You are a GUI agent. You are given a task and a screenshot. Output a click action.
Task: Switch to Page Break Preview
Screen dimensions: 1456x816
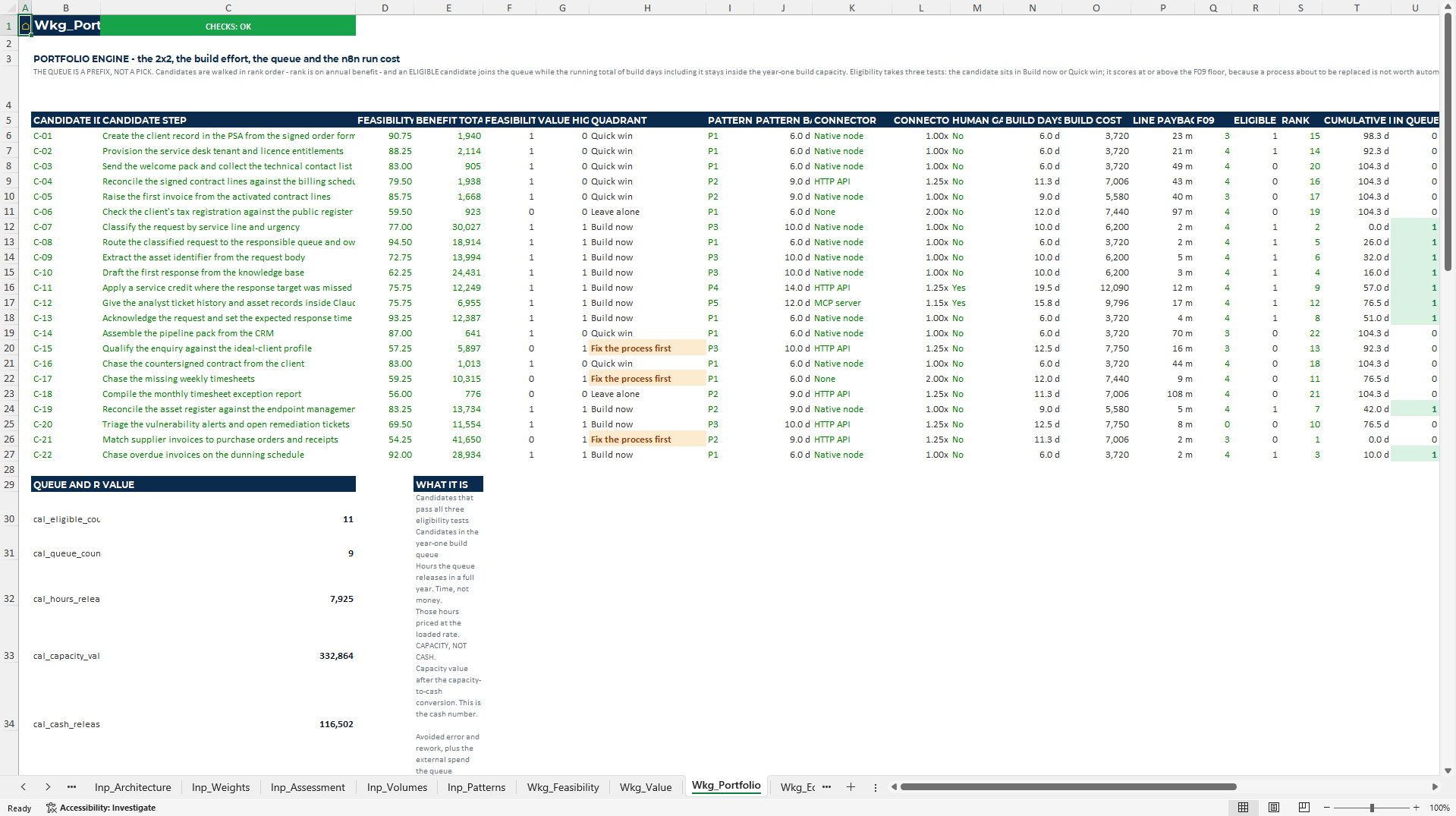1304,808
